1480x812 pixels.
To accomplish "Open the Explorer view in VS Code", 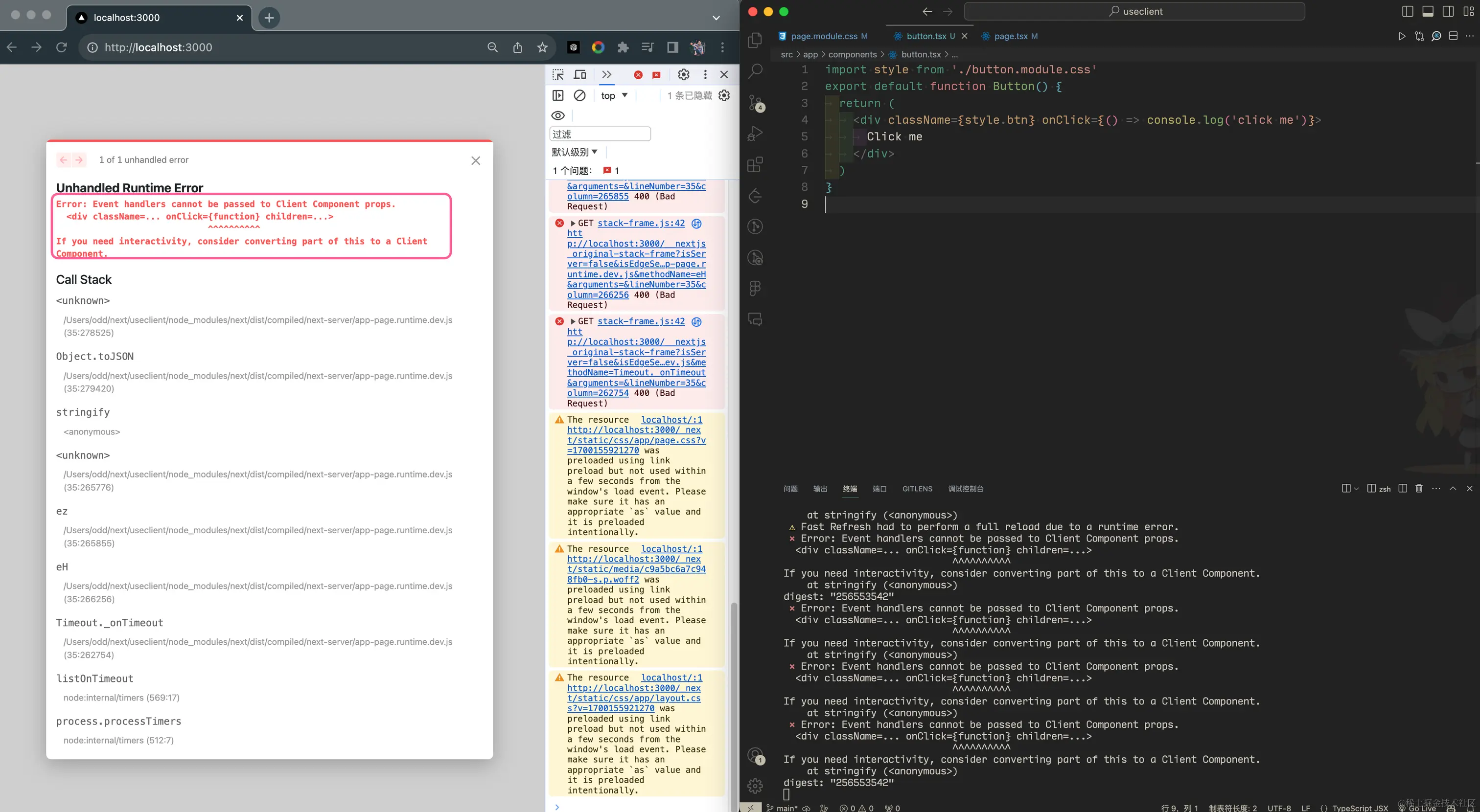I will coord(755,40).
